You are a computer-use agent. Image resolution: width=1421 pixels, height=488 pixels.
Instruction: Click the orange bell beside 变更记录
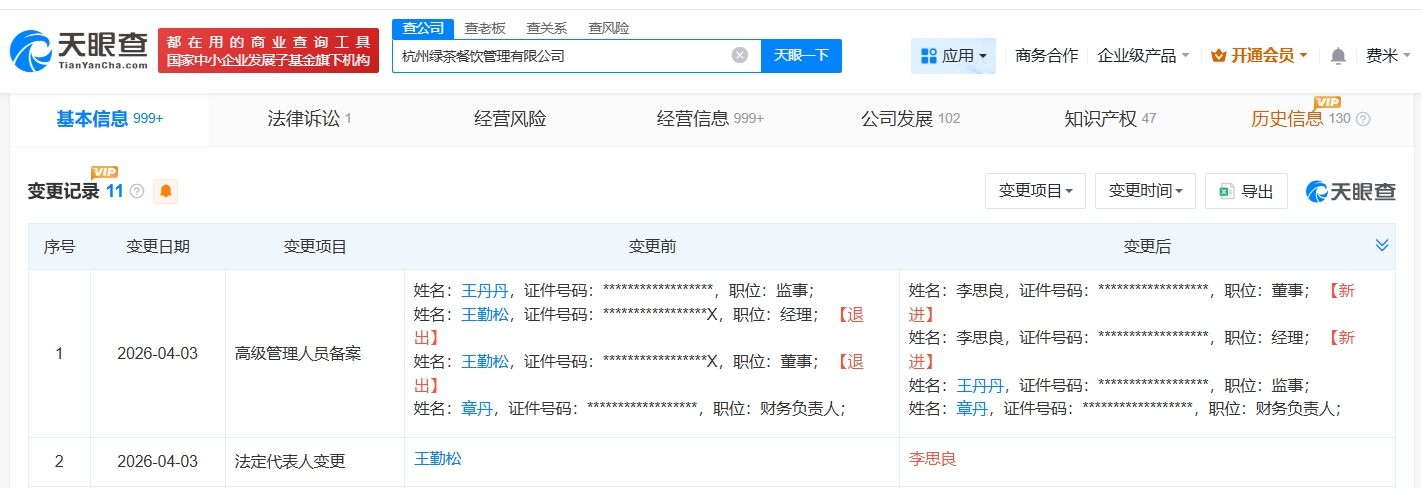[x=165, y=191]
